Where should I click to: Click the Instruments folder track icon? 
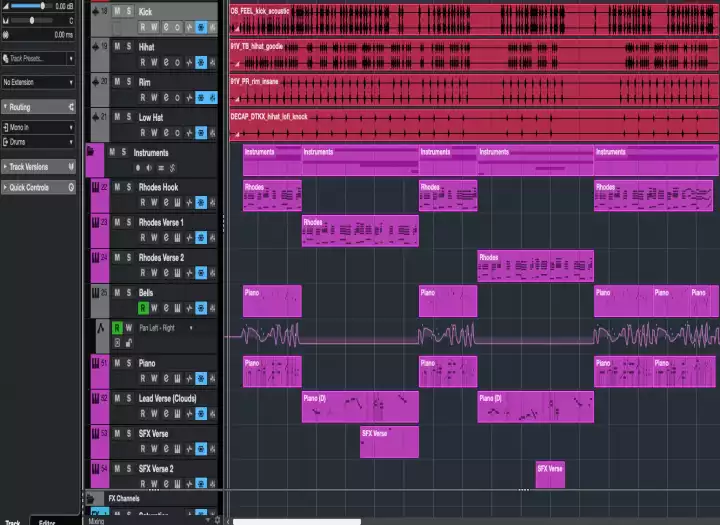91,153
